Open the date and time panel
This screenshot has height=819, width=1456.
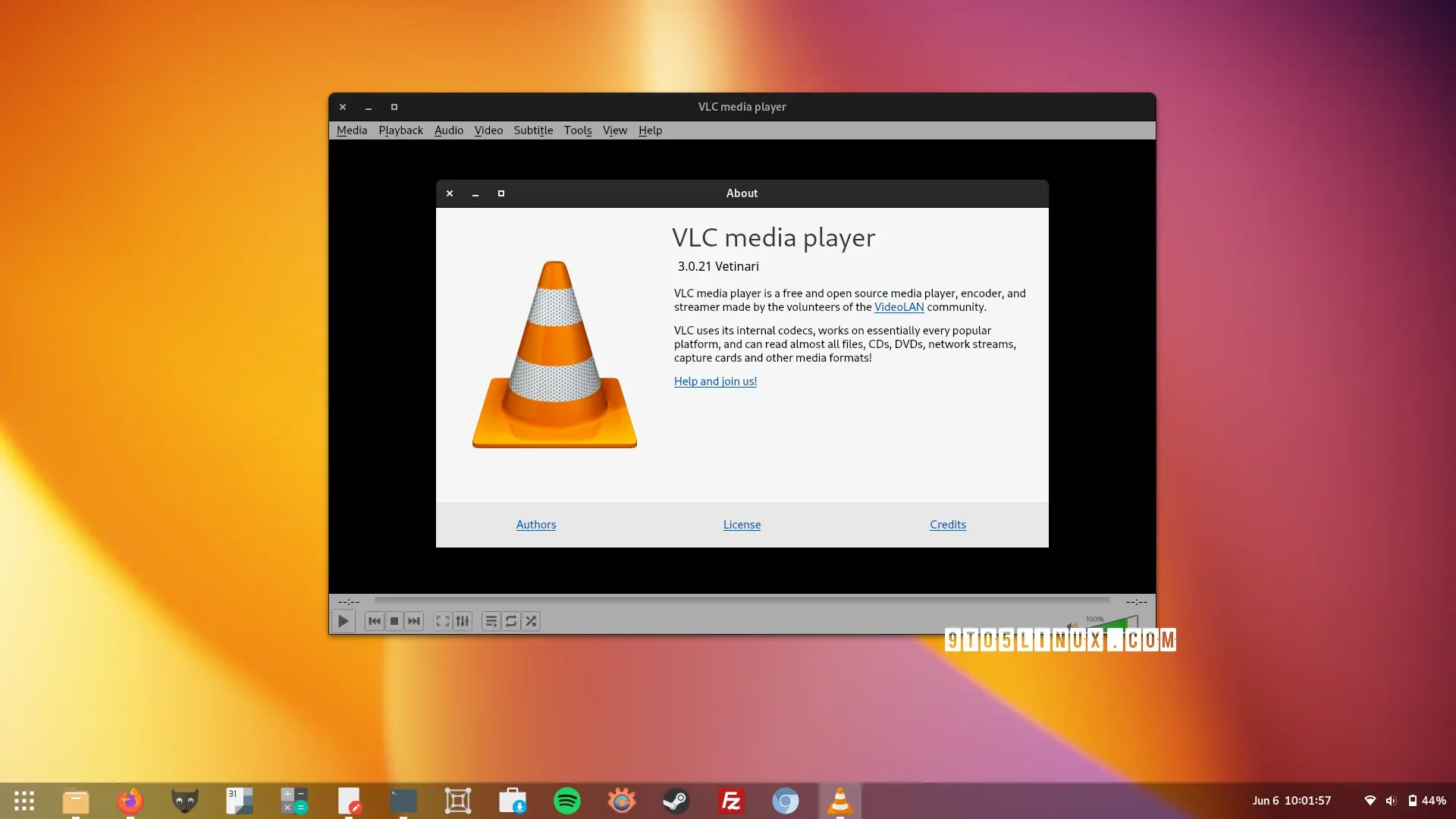coord(1291,801)
